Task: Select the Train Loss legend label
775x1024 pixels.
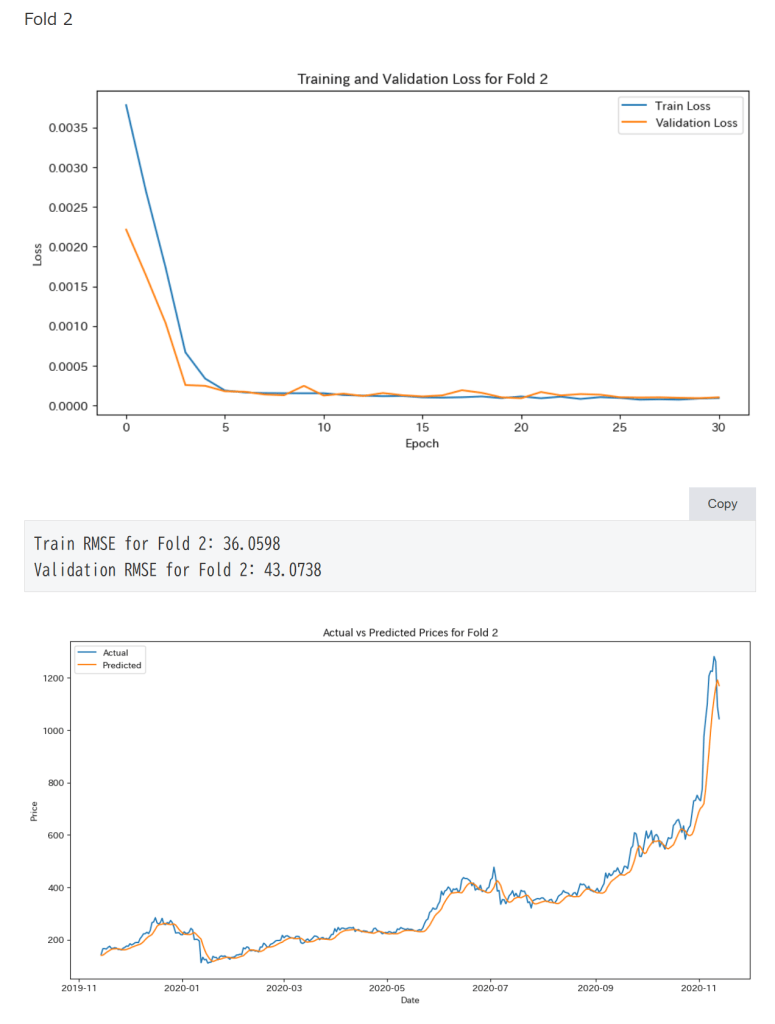Action: [683, 106]
